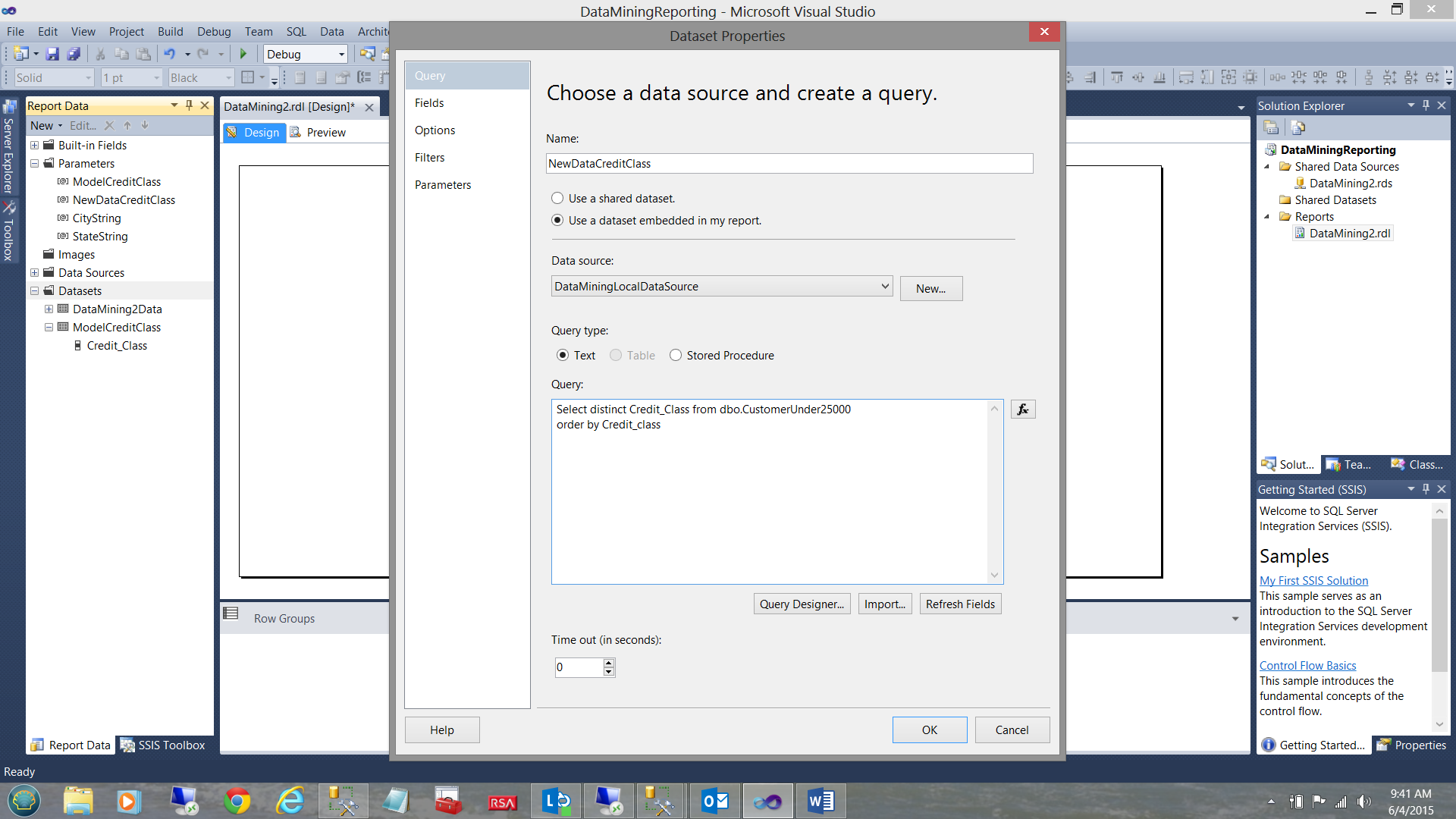Viewport: 1456px width, 819px height.
Task: Click the Save All toolbar icon
Action: click(x=74, y=54)
